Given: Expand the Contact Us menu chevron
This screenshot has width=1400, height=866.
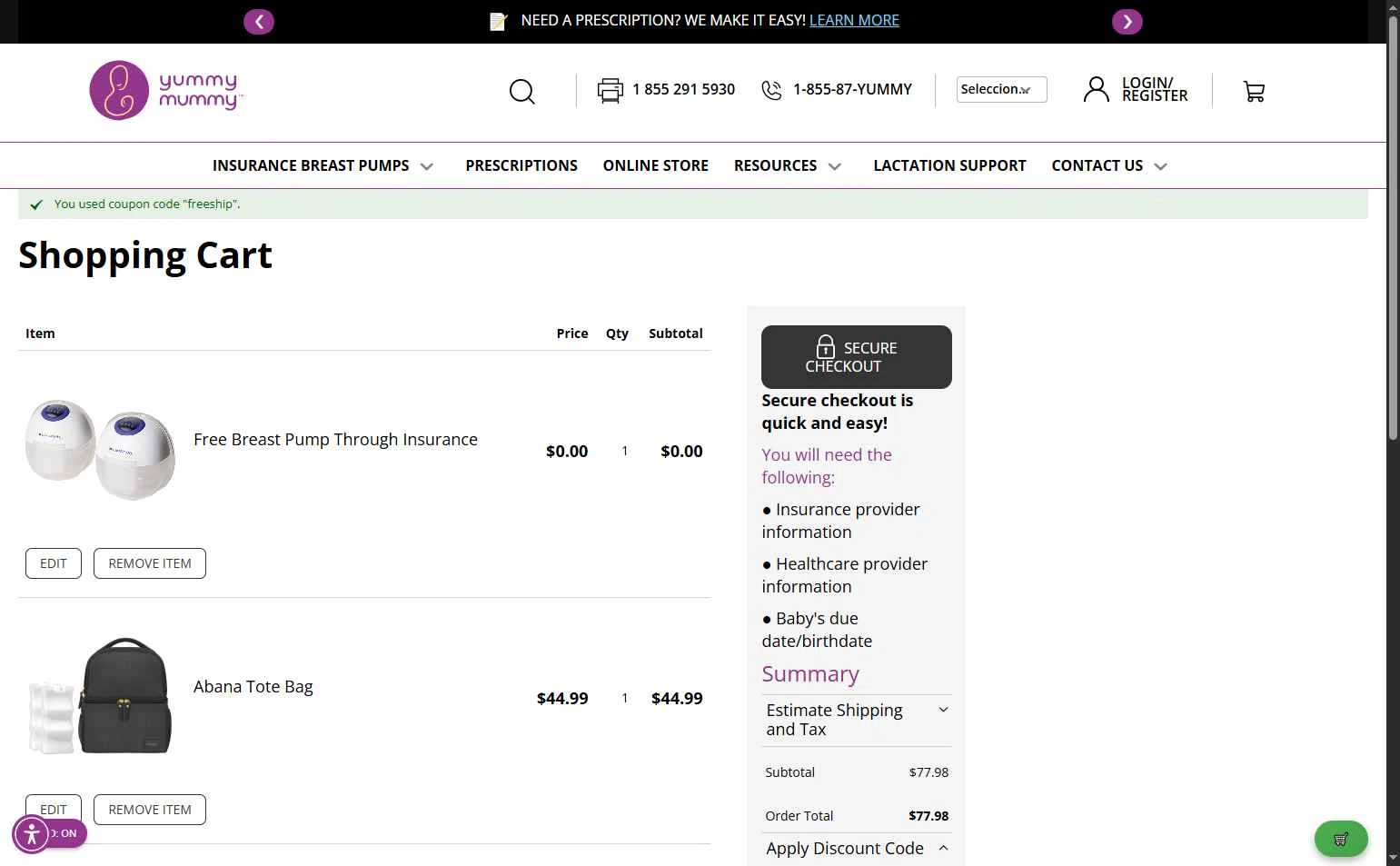Looking at the screenshot, I should pyautogui.click(x=1160, y=166).
